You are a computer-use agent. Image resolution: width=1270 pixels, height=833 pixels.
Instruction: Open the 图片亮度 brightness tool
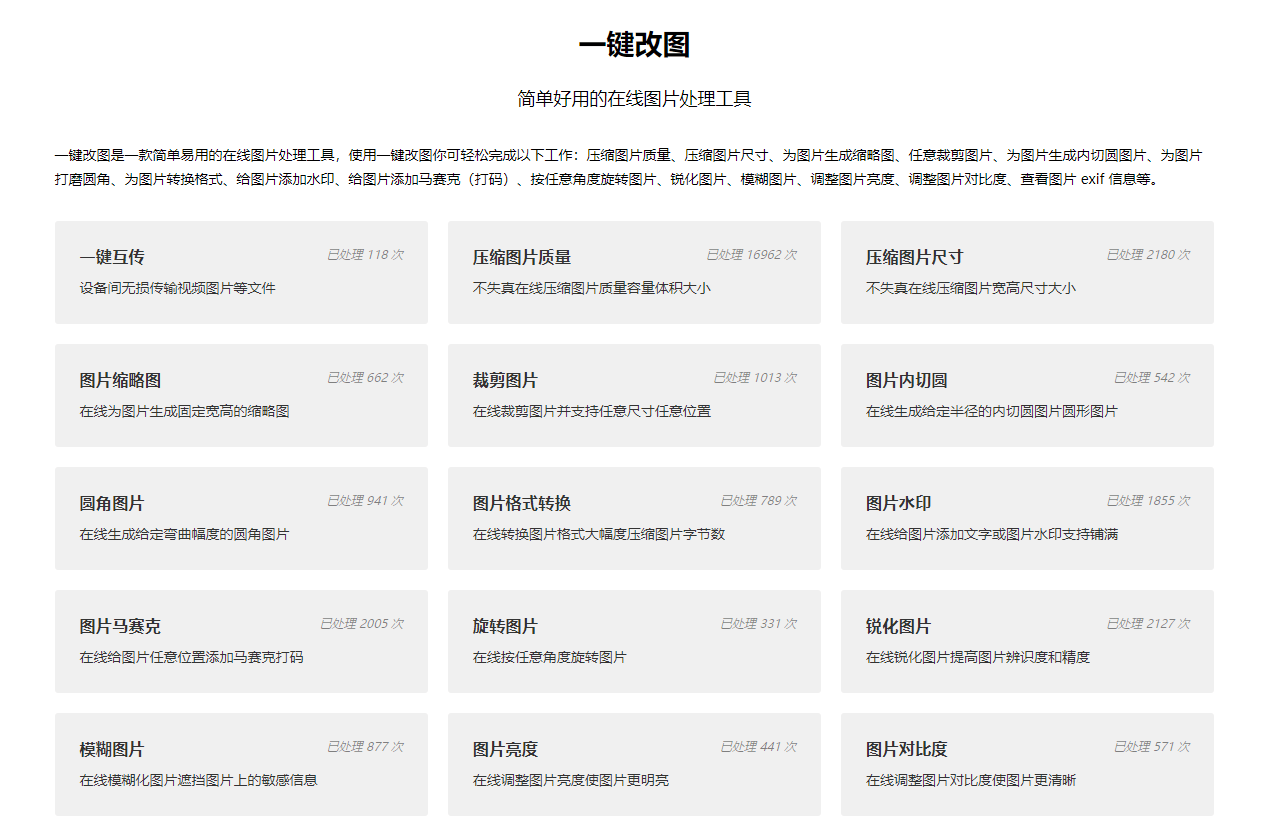click(x=633, y=764)
